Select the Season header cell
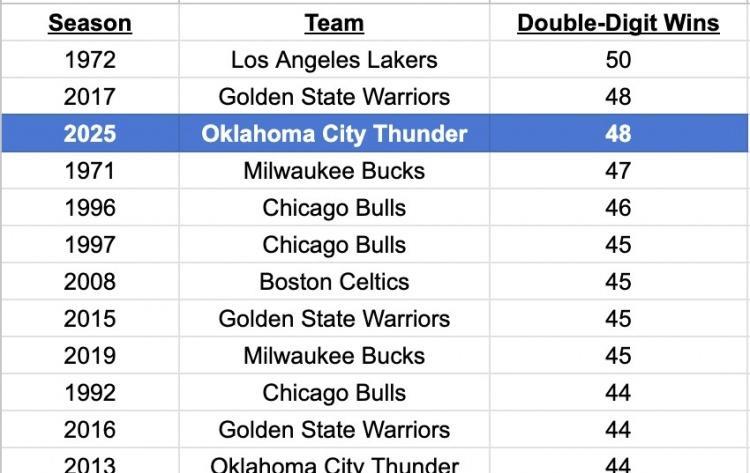This screenshot has height=473, width=750. 90,22
